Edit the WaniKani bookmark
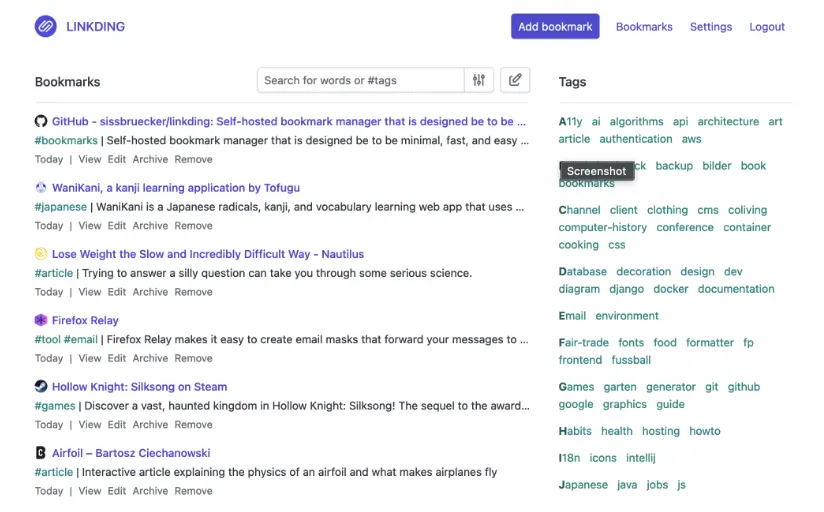This screenshot has width=824, height=512. click(117, 225)
